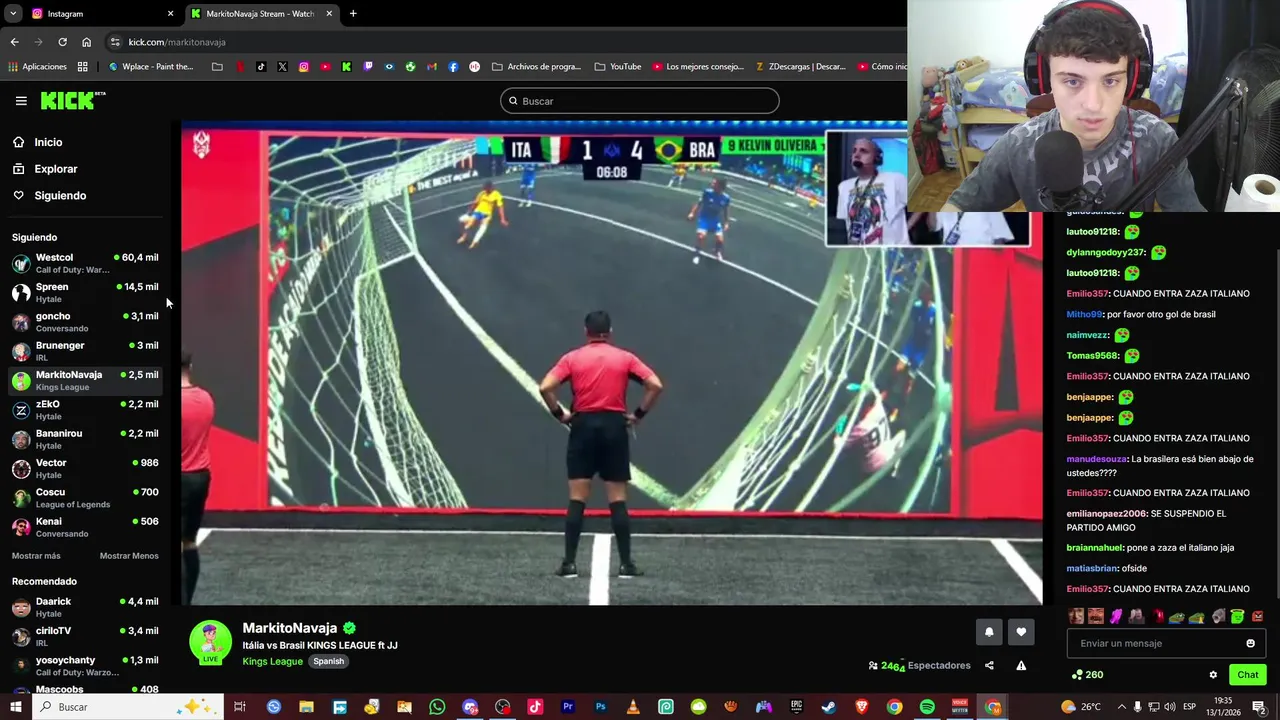This screenshot has height=720, width=1280.
Task: Open the Twitch bookmark icon
Action: point(368,67)
